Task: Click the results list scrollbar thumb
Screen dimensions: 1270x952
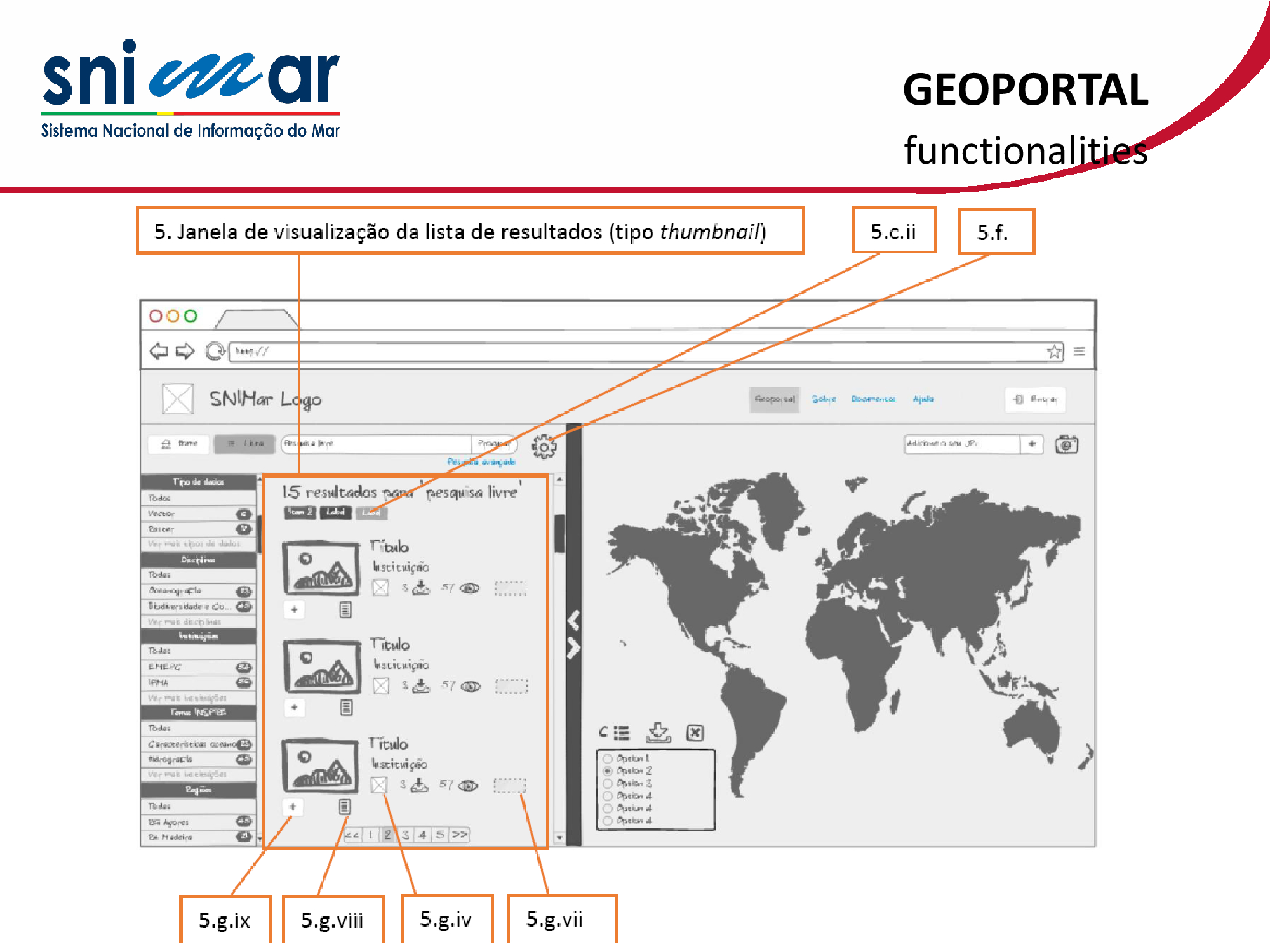Action: pos(559,533)
